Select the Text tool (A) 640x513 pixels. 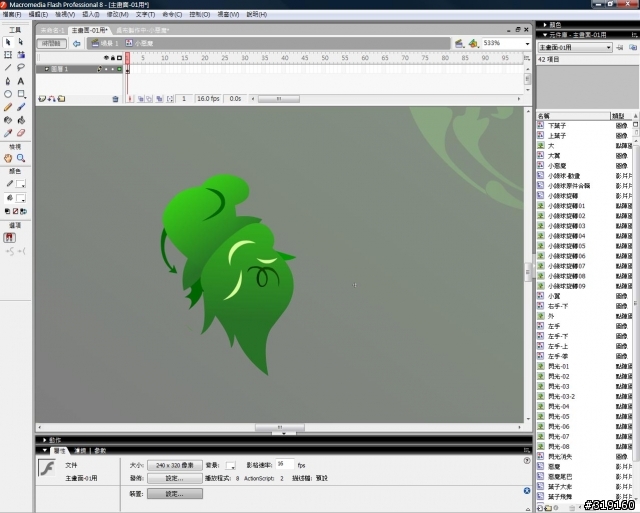click(21, 81)
